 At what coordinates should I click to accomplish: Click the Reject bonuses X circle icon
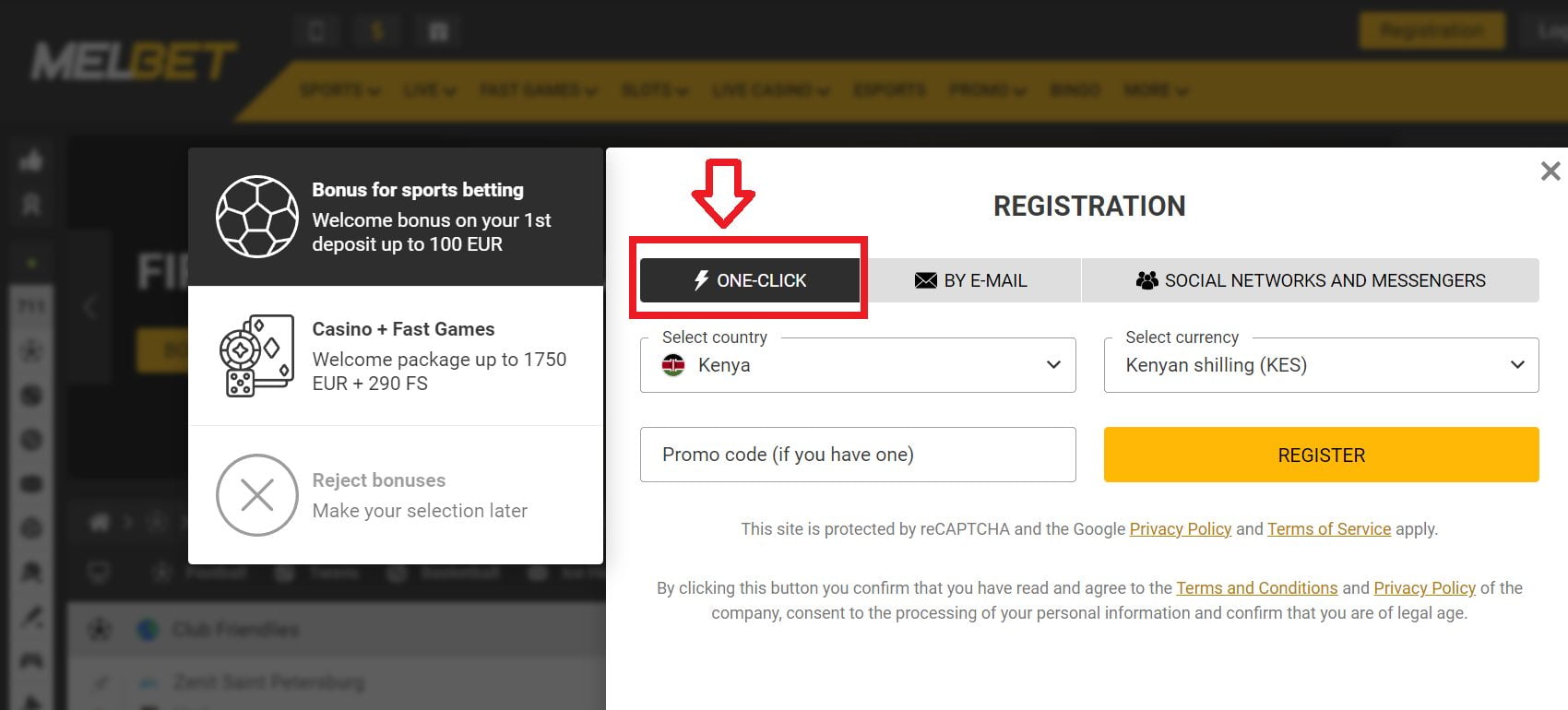point(256,495)
